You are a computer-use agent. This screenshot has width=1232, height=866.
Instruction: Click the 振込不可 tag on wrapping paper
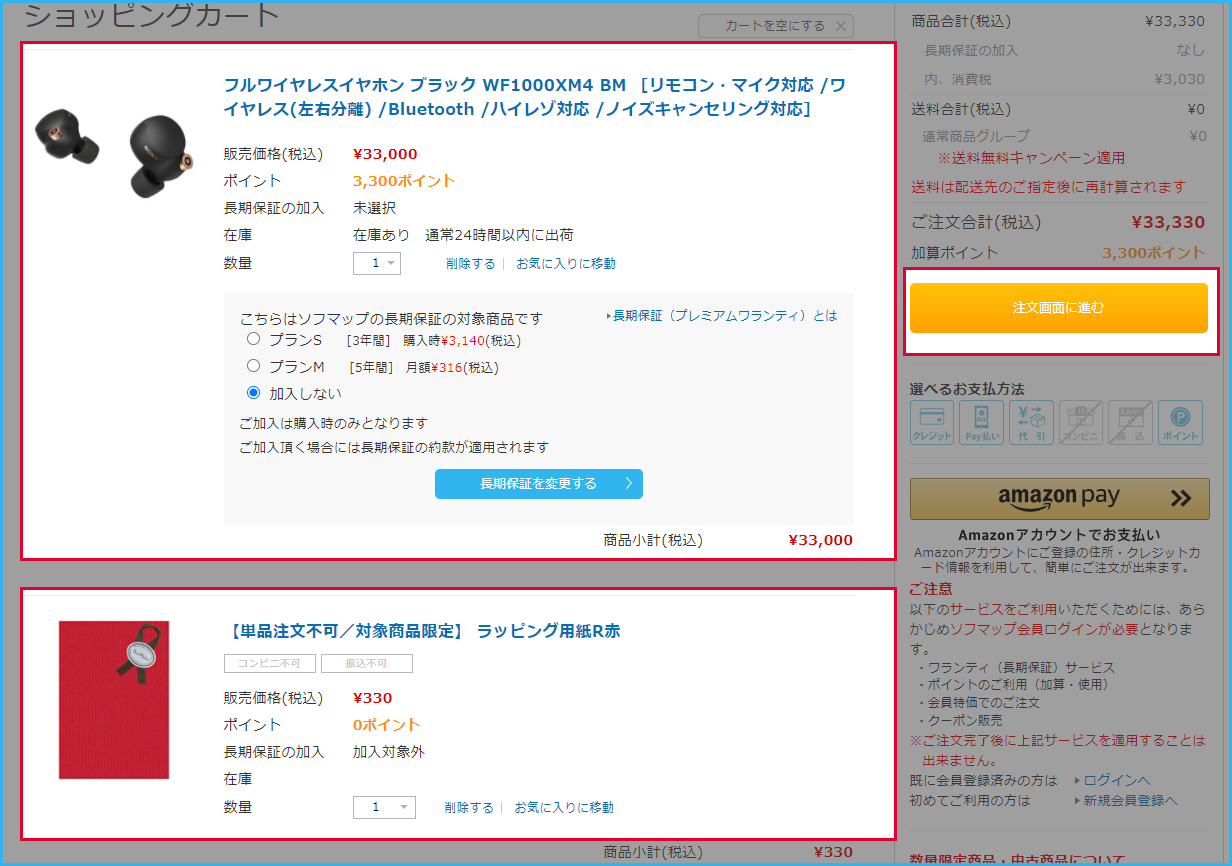click(367, 664)
